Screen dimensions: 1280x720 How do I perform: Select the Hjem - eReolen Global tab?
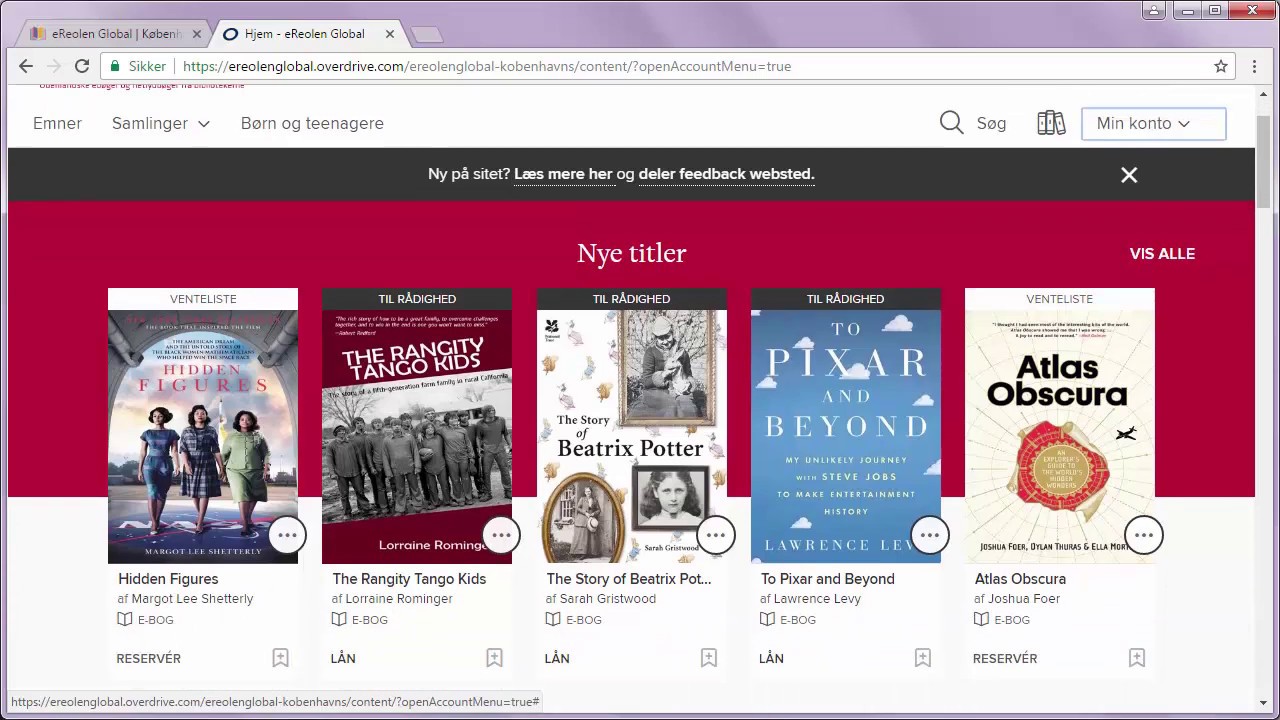(308, 34)
